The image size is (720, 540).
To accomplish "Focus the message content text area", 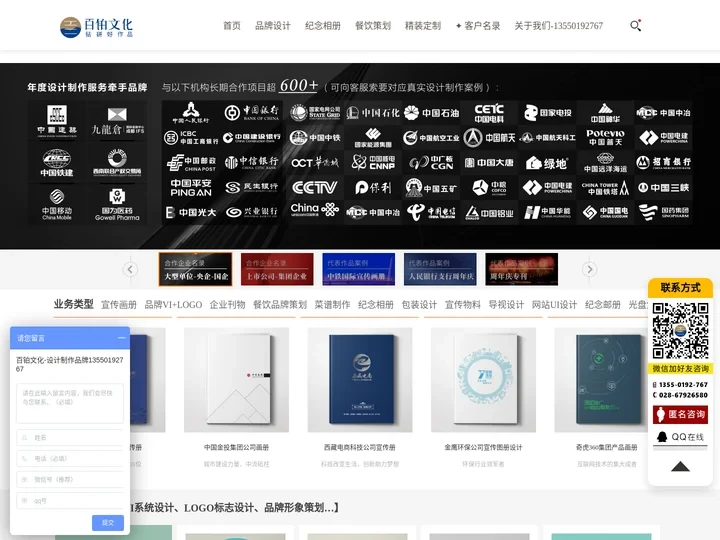I will pyautogui.click(x=70, y=403).
